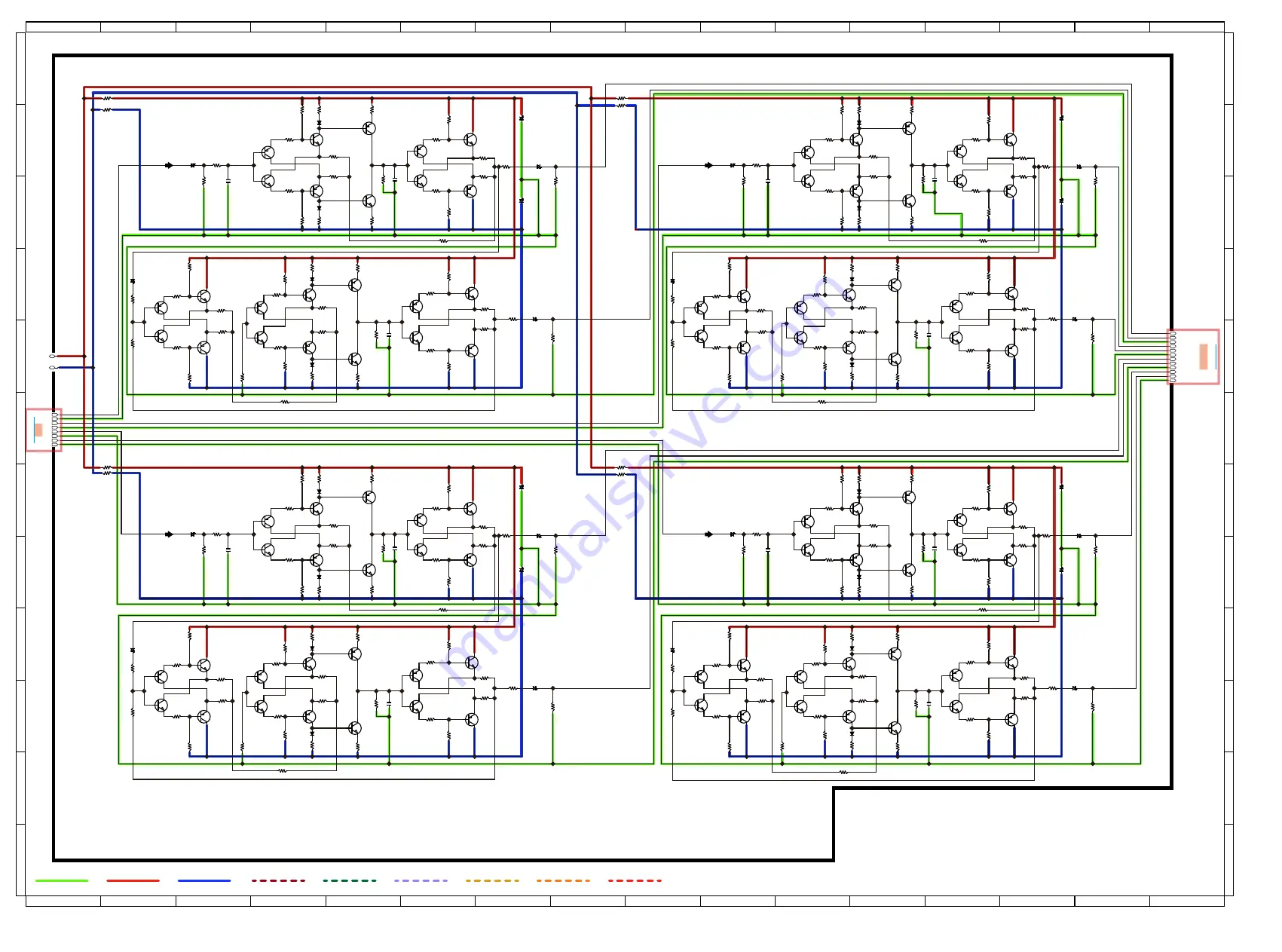Screen dimensions: 1282x952
Task: Click the input arrow of bottom-right amplifier block
Action: (x=708, y=534)
